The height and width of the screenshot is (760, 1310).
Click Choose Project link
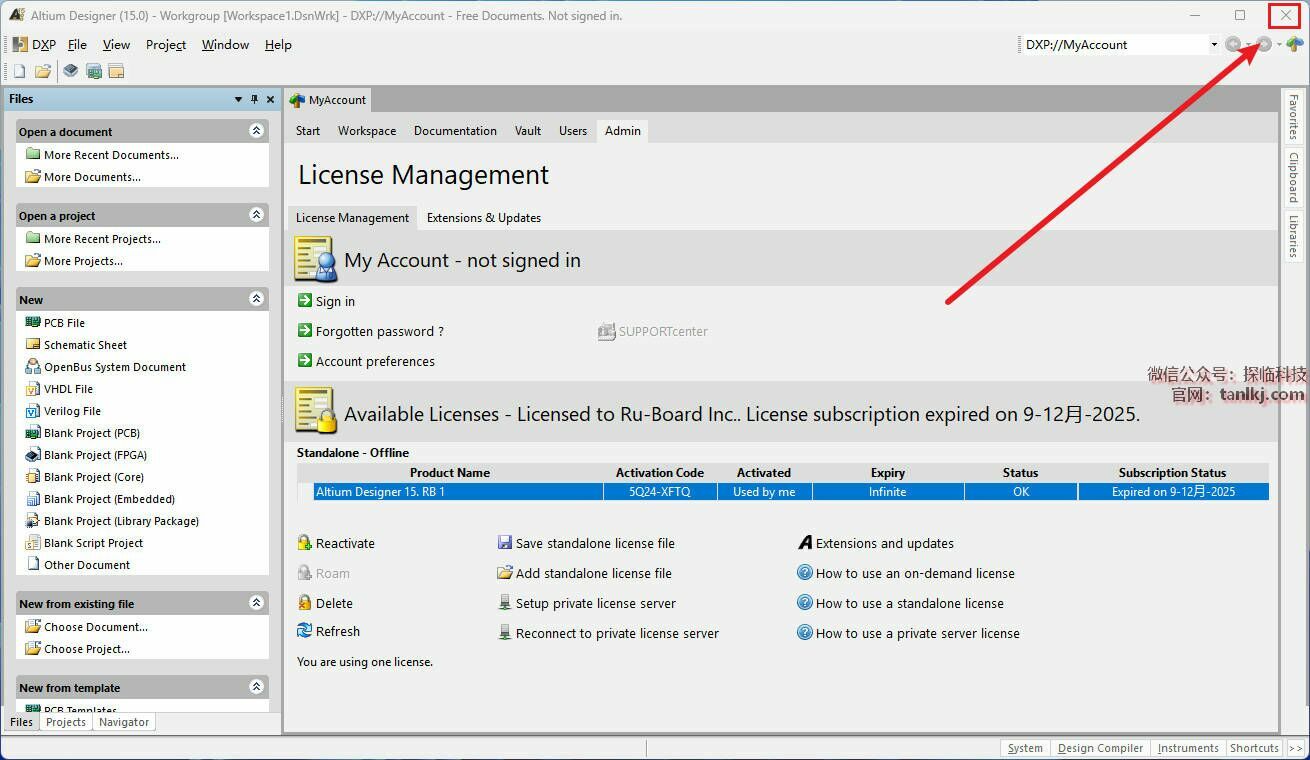point(87,649)
